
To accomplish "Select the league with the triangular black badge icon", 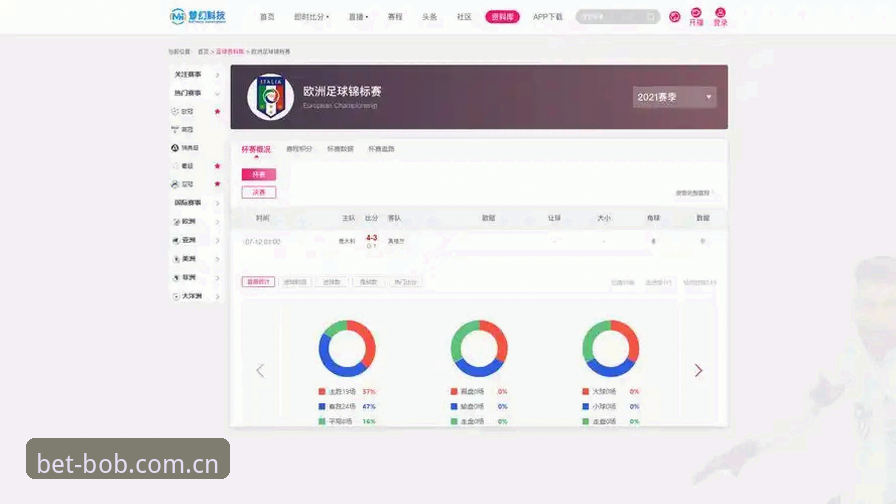I will click(184, 147).
